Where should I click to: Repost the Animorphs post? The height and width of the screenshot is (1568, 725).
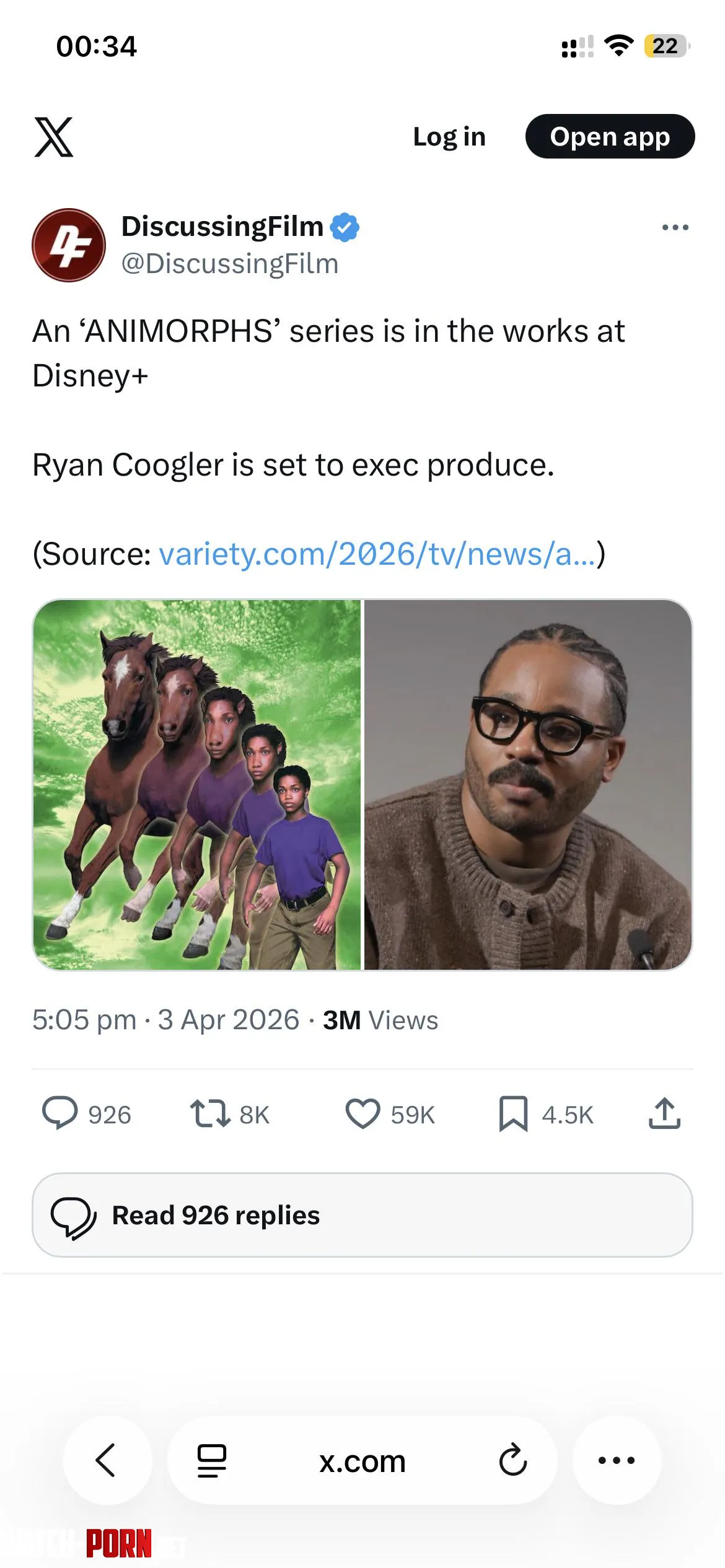pyautogui.click(x=210, y=1113)
